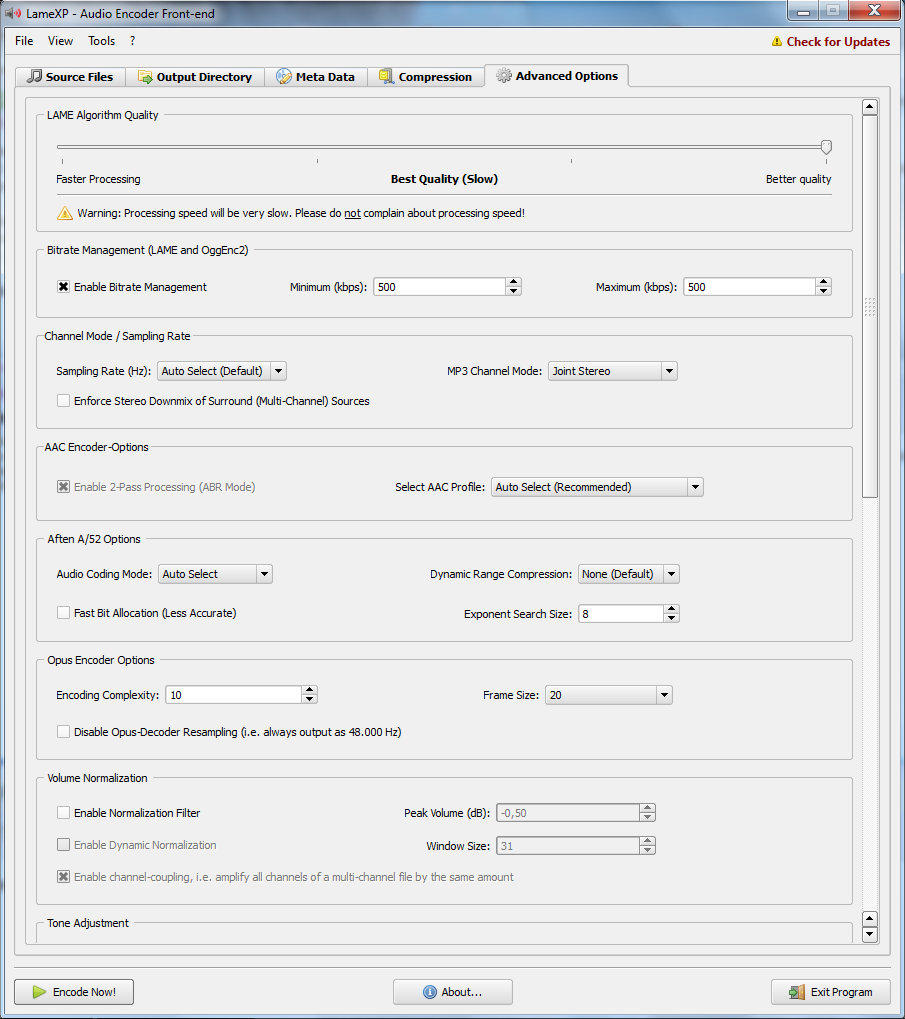905x1019 pixels.
Task: Open the ? help menu
Action: coord(133,41)
